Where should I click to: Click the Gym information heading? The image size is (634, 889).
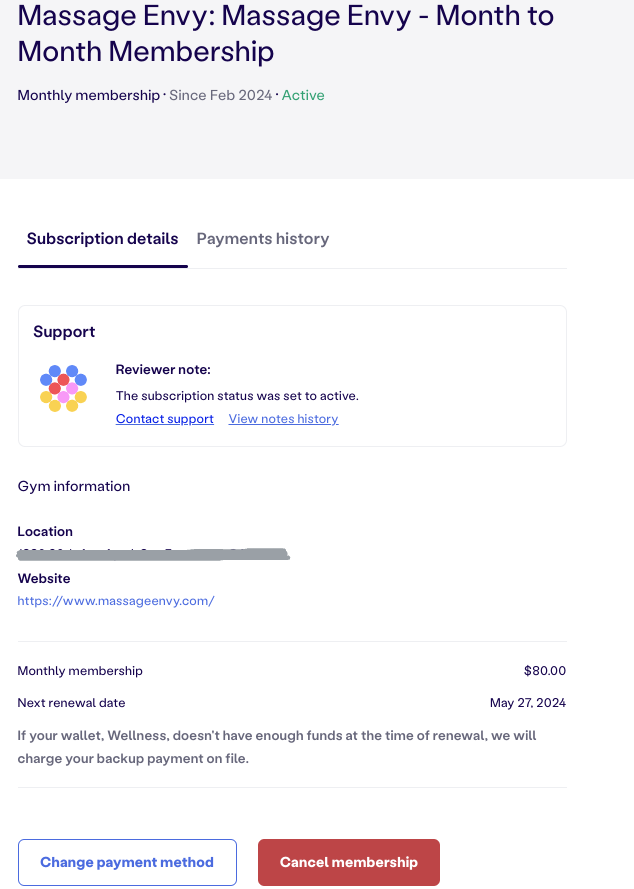(x=74, y=486)
